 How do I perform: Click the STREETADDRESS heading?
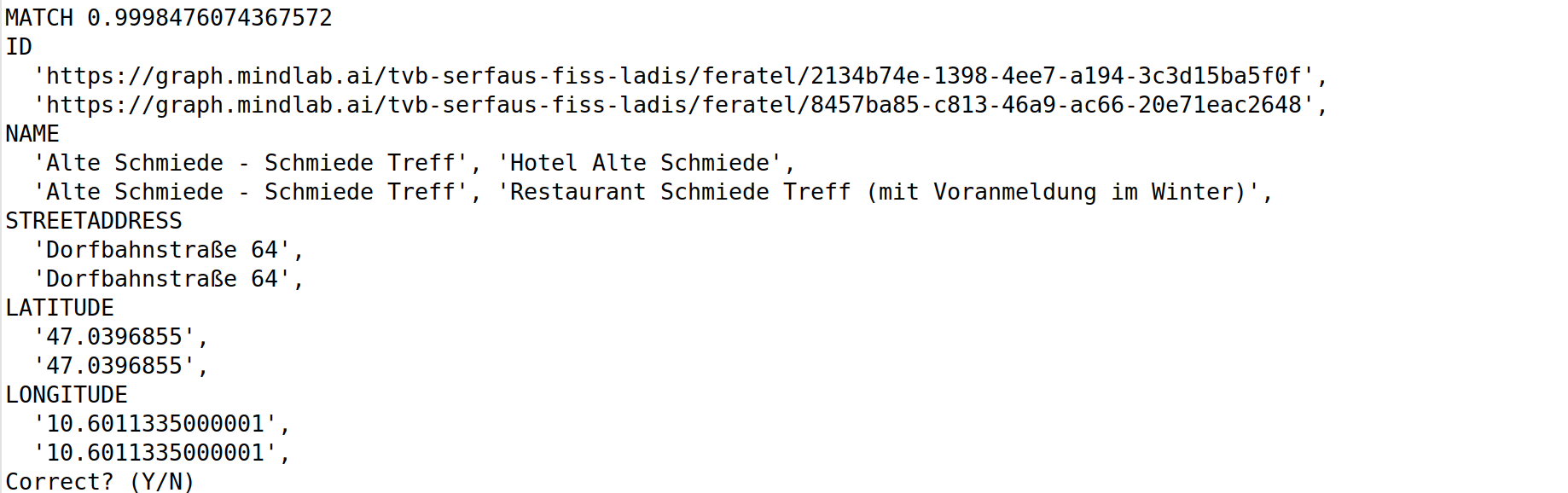coord(94,221)
